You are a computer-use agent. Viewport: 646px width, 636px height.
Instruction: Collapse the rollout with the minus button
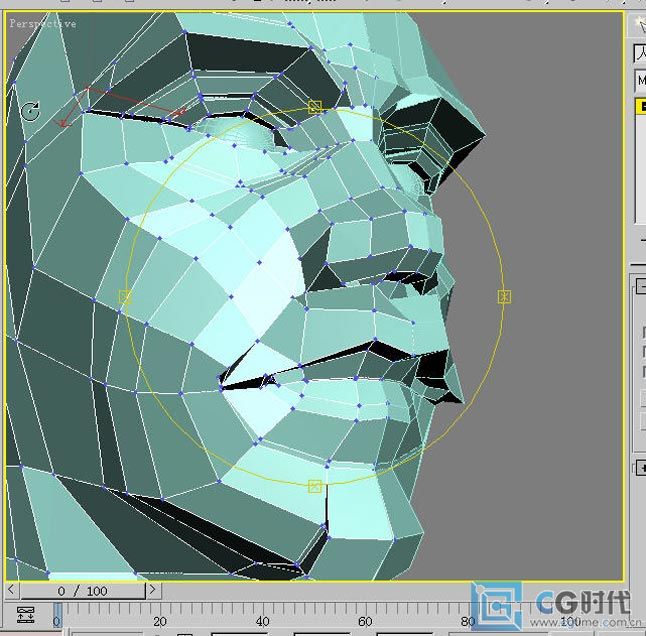pyautogui.click(x=641, y=285)
